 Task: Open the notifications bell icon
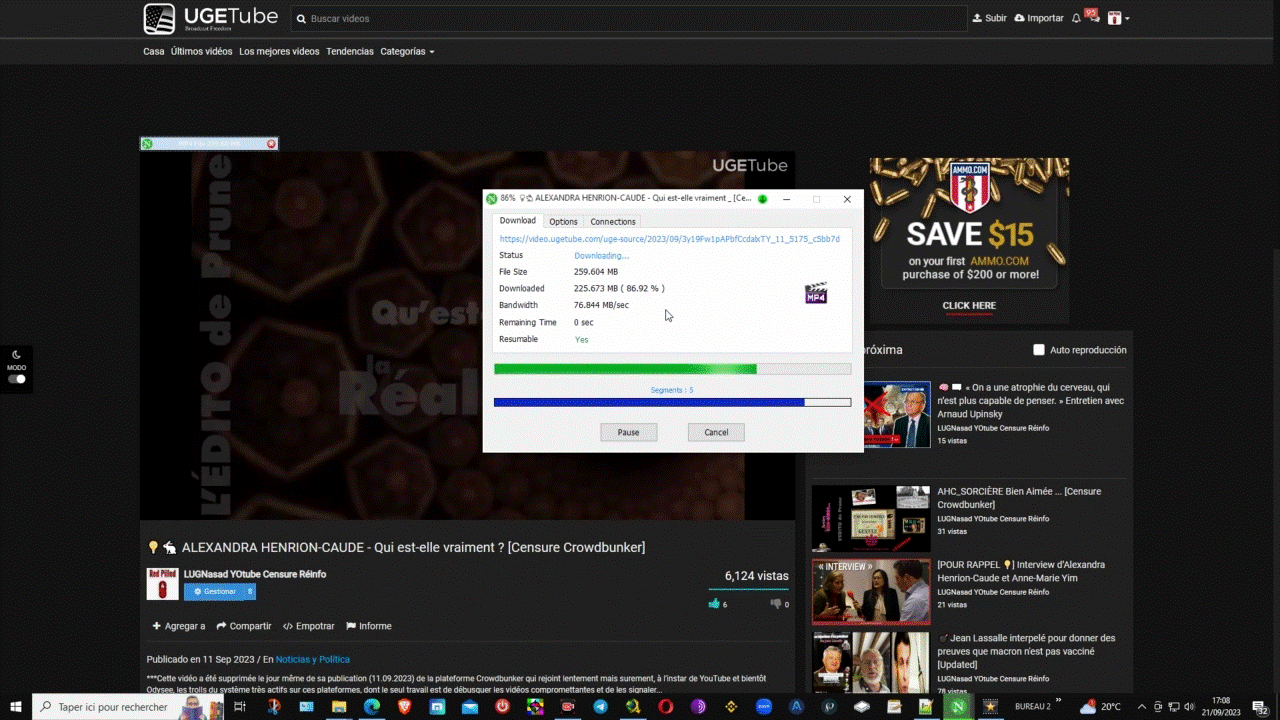click(x=1076, y=18)
